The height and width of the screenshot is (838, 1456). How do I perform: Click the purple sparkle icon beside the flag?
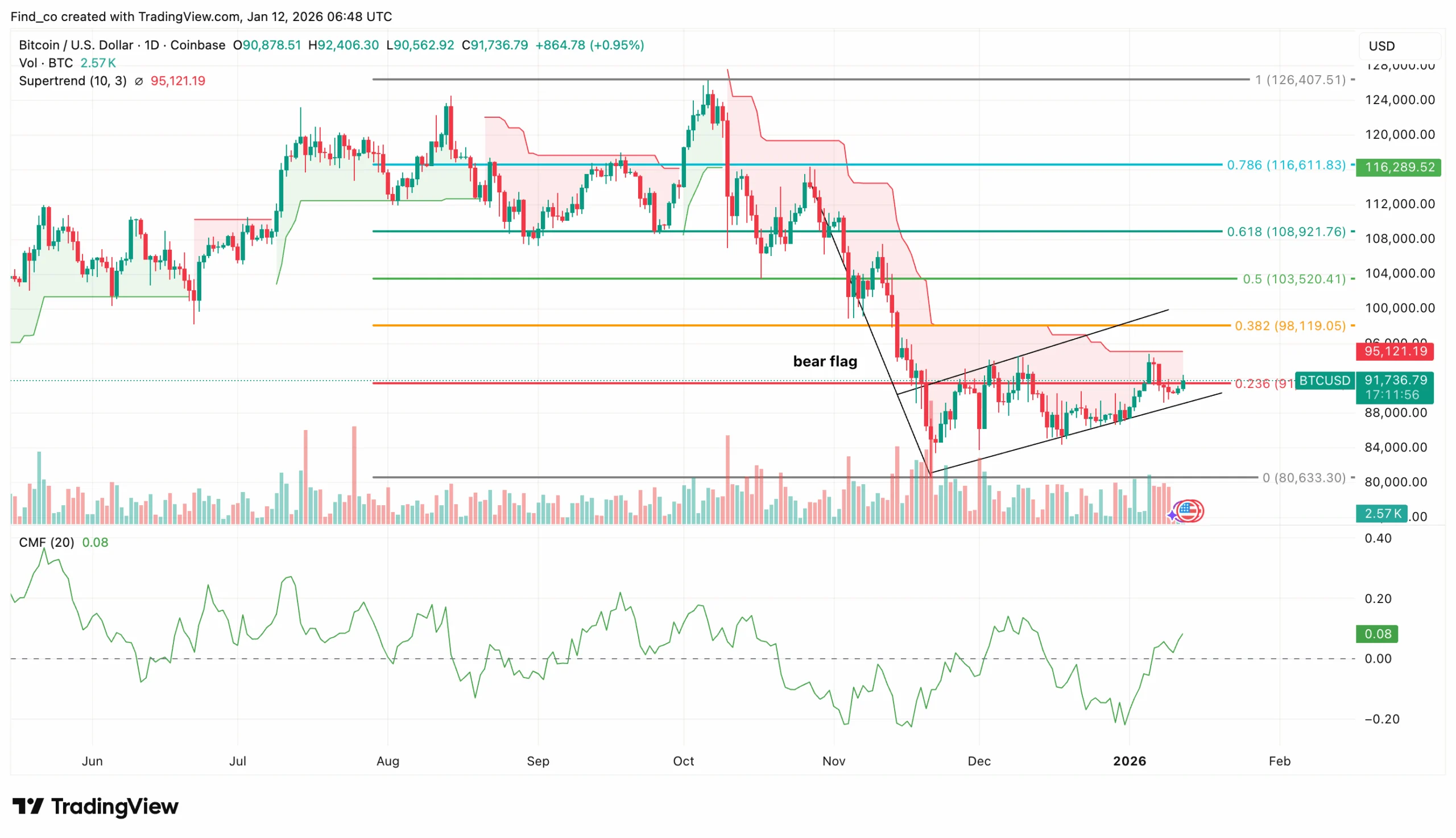1172,514
